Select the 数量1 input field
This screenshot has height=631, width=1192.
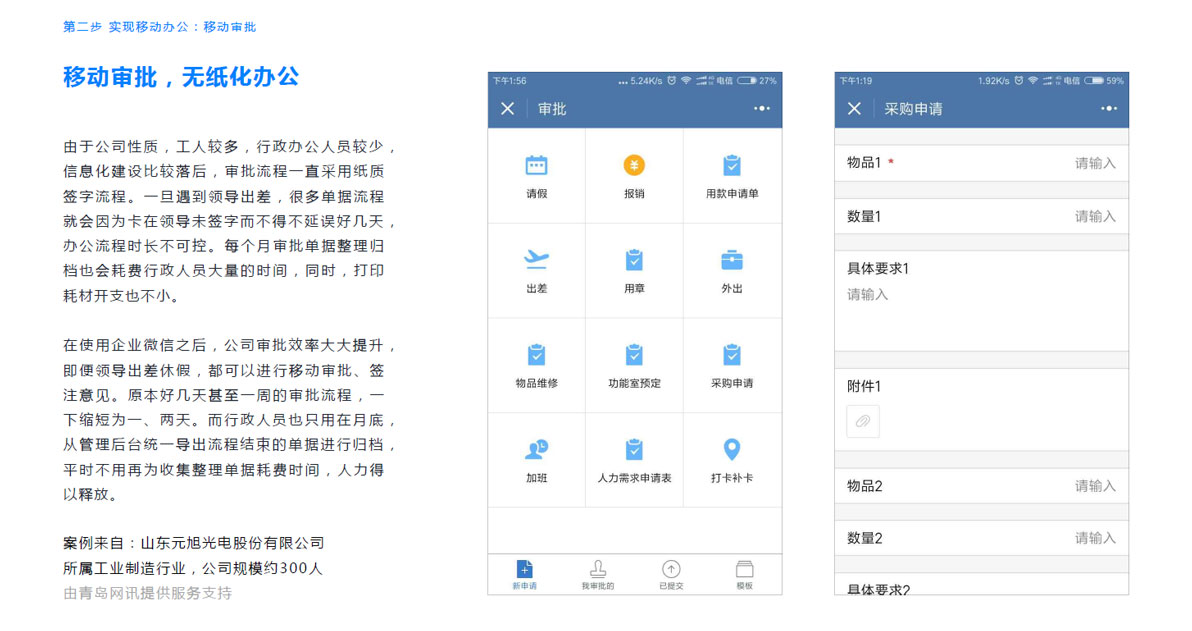tap(981, 216)
